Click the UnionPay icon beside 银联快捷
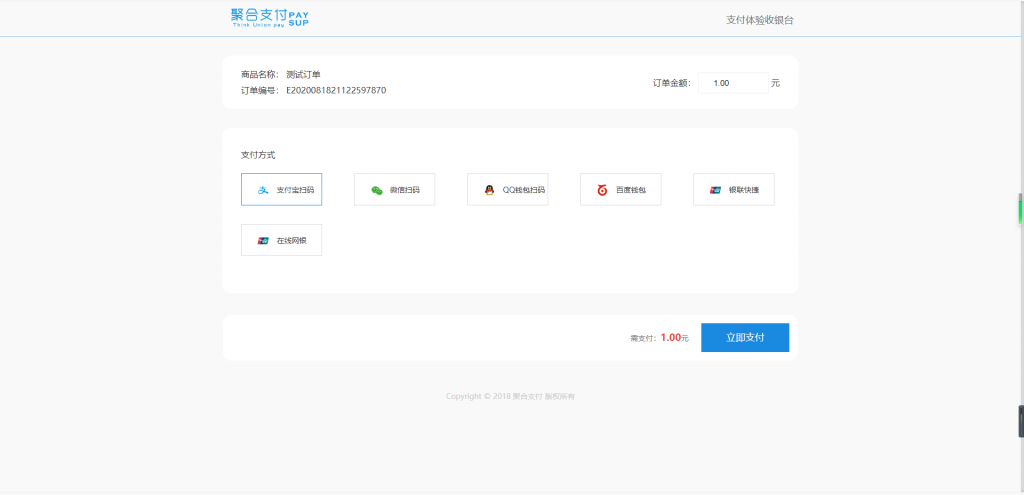This screenshot has width=1024, height=495. tap(715, 190)
